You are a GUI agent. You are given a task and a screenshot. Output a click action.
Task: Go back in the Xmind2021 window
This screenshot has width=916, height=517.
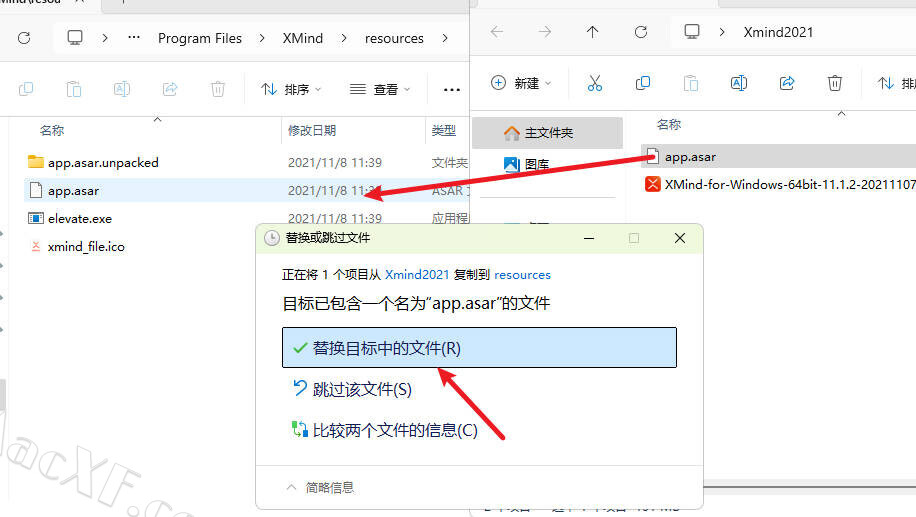pos(497,32)
